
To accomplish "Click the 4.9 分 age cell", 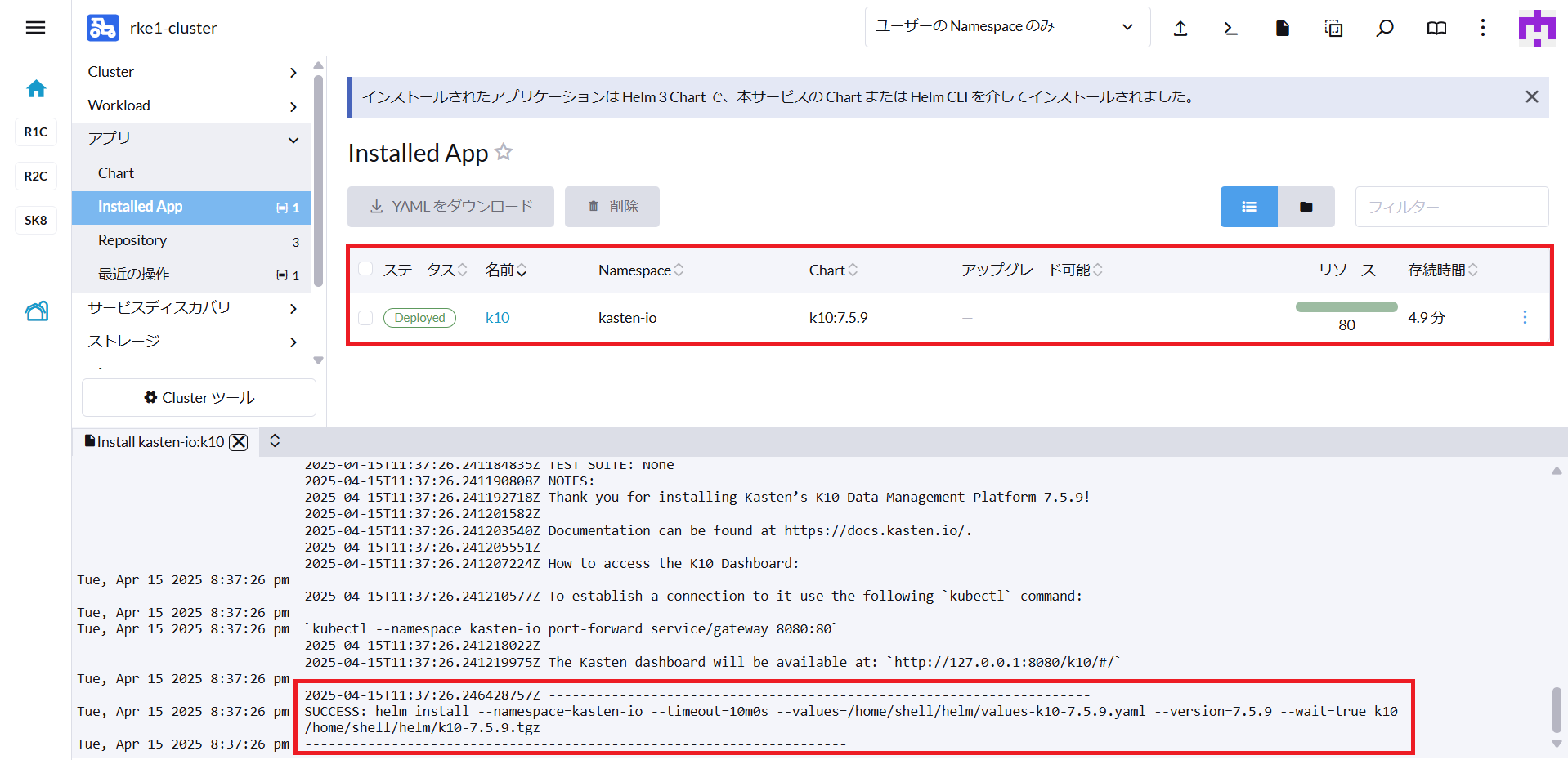I will click(1427, 318).
